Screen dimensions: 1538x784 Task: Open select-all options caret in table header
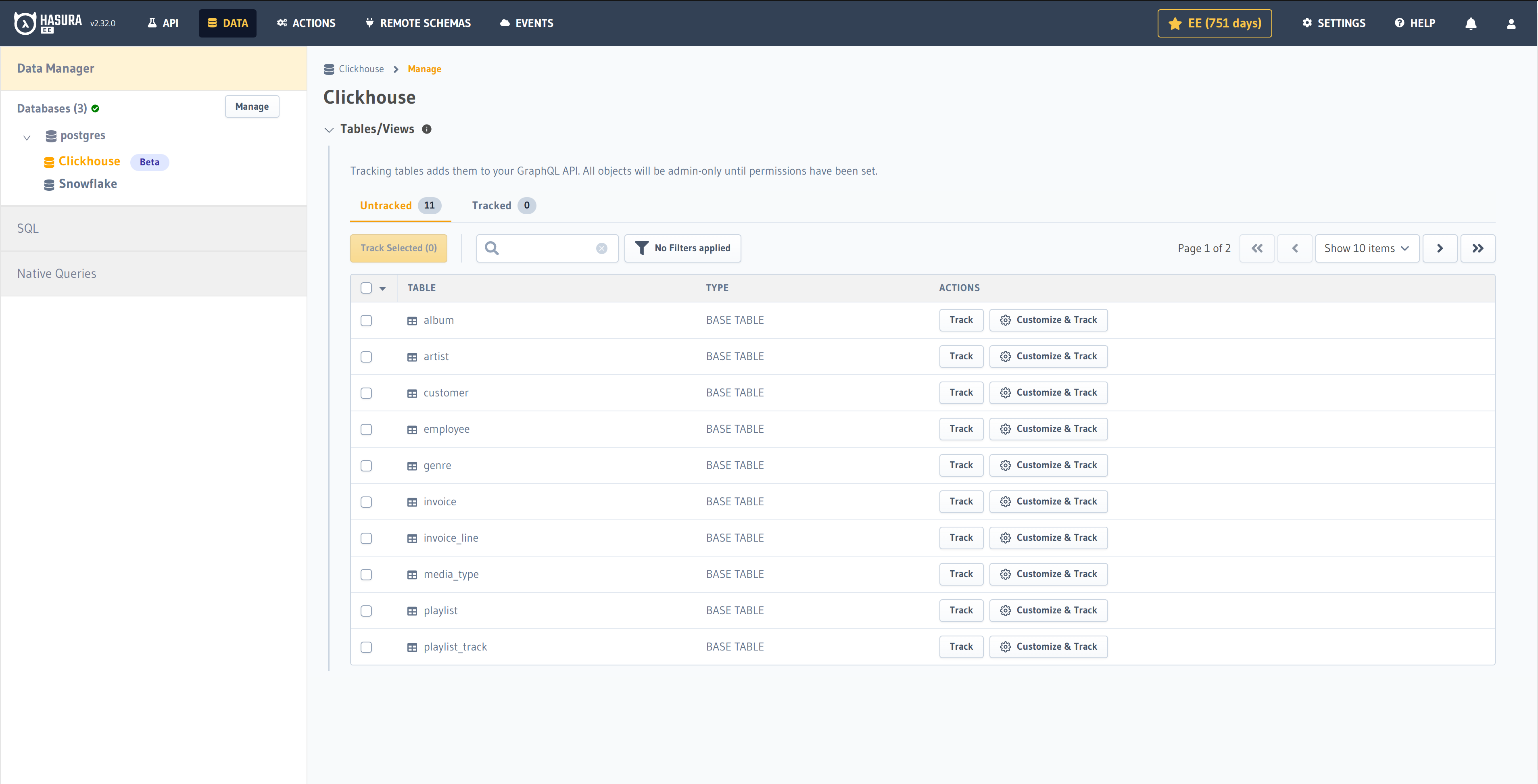point(383,288)
